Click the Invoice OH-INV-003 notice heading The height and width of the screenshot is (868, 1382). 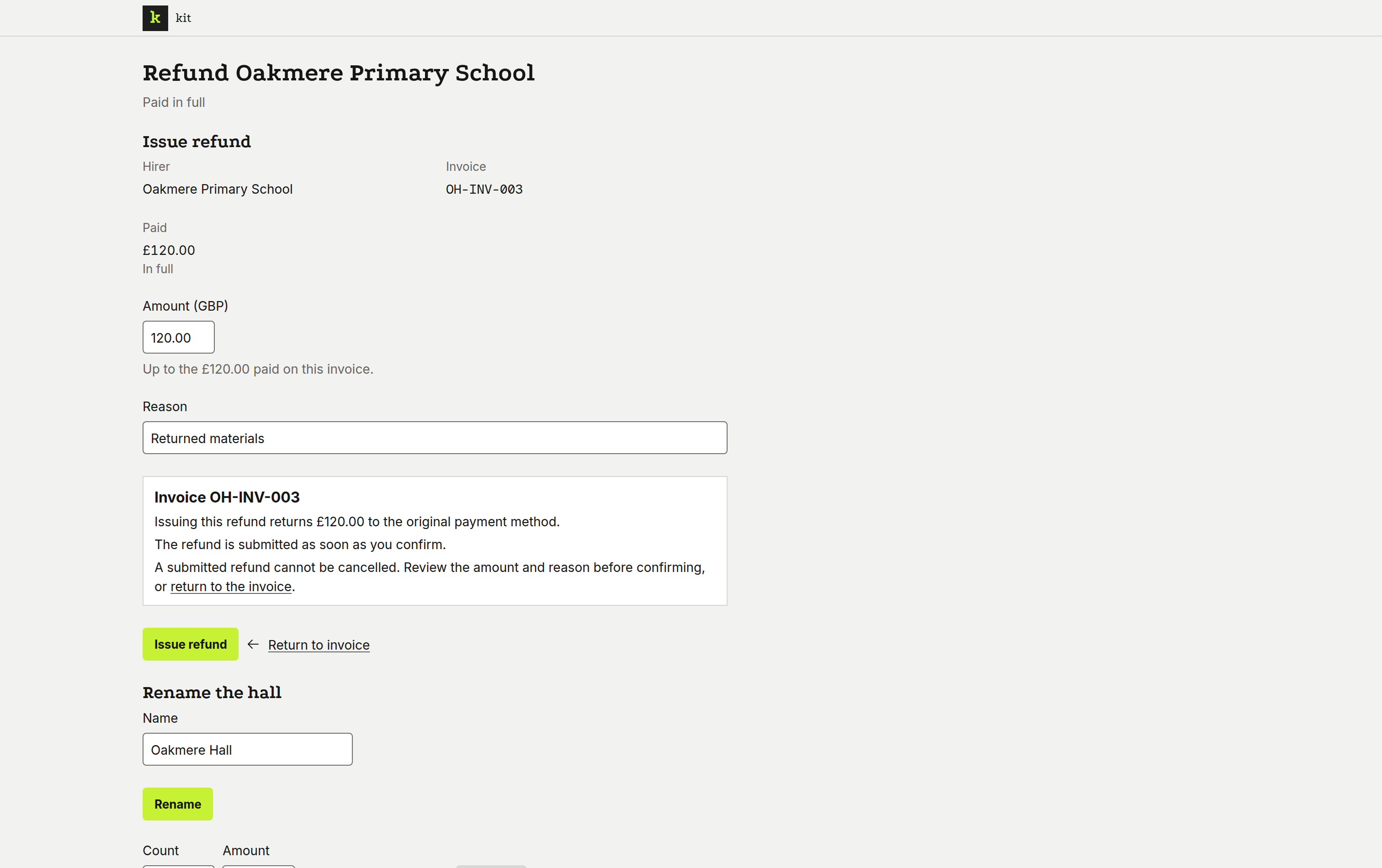click(227, 497)
